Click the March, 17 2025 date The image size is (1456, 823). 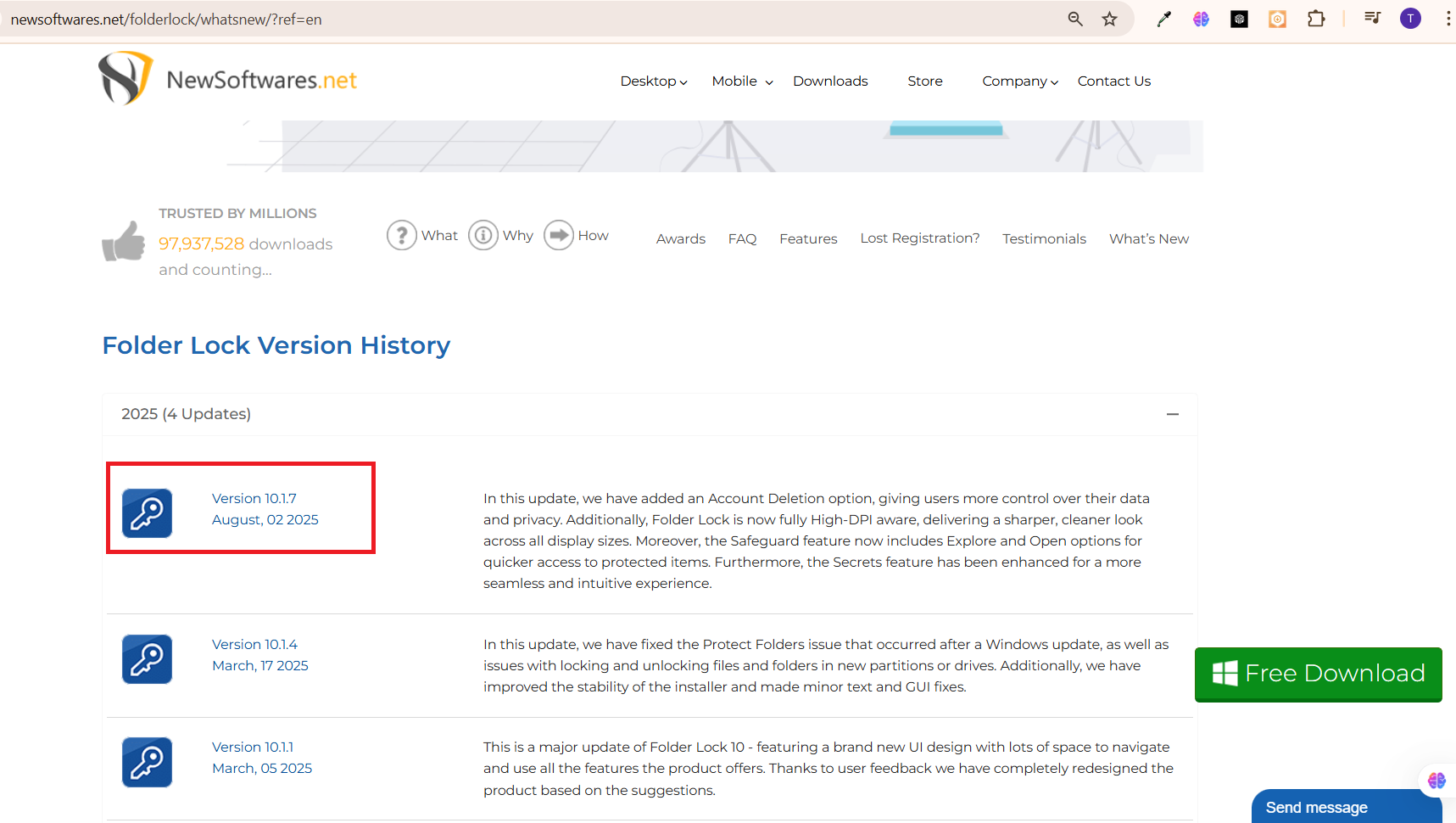click(260, 666)
